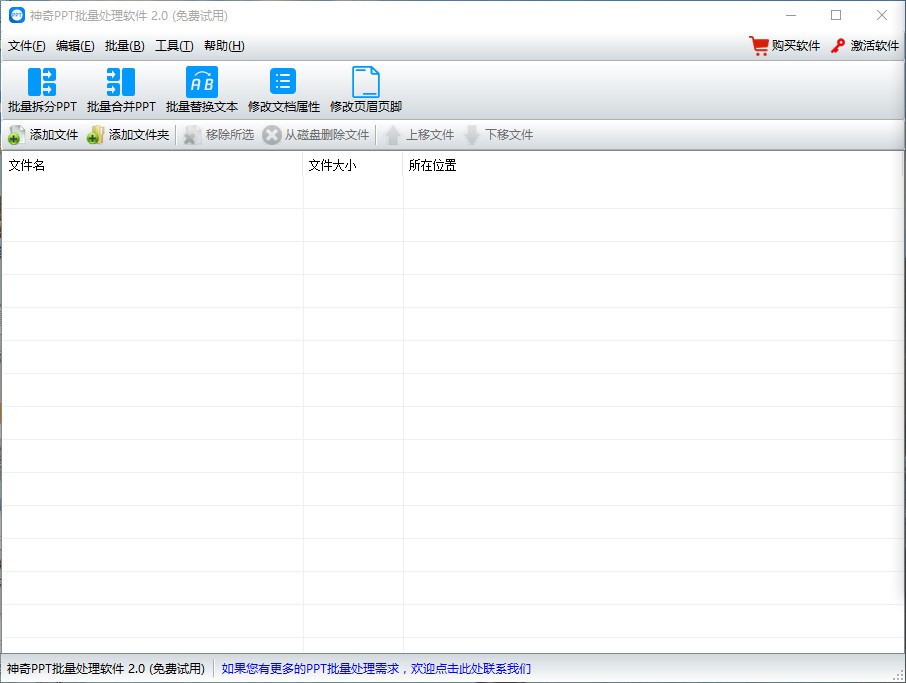
Task: Open the 批量拆分PPT tool
Action: point(42,90)
